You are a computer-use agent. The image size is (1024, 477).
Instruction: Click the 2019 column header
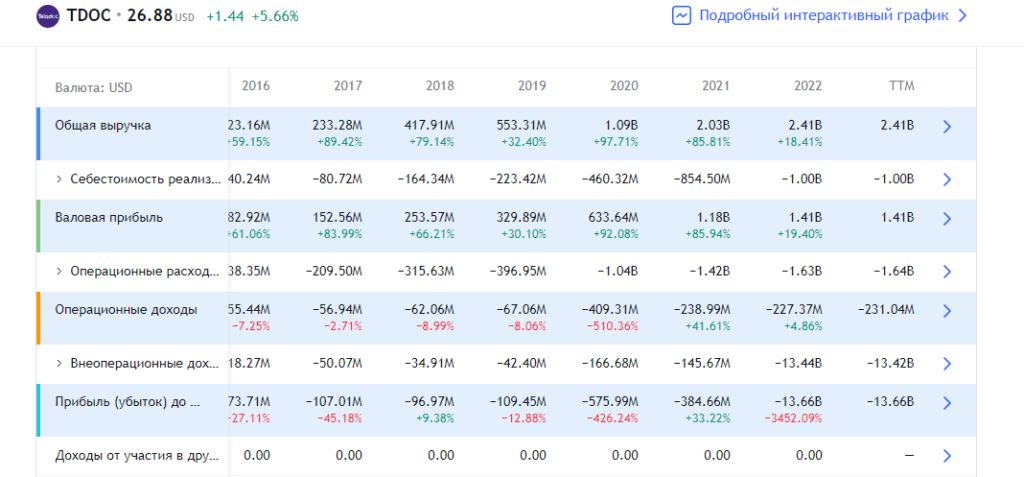point(532,86)
